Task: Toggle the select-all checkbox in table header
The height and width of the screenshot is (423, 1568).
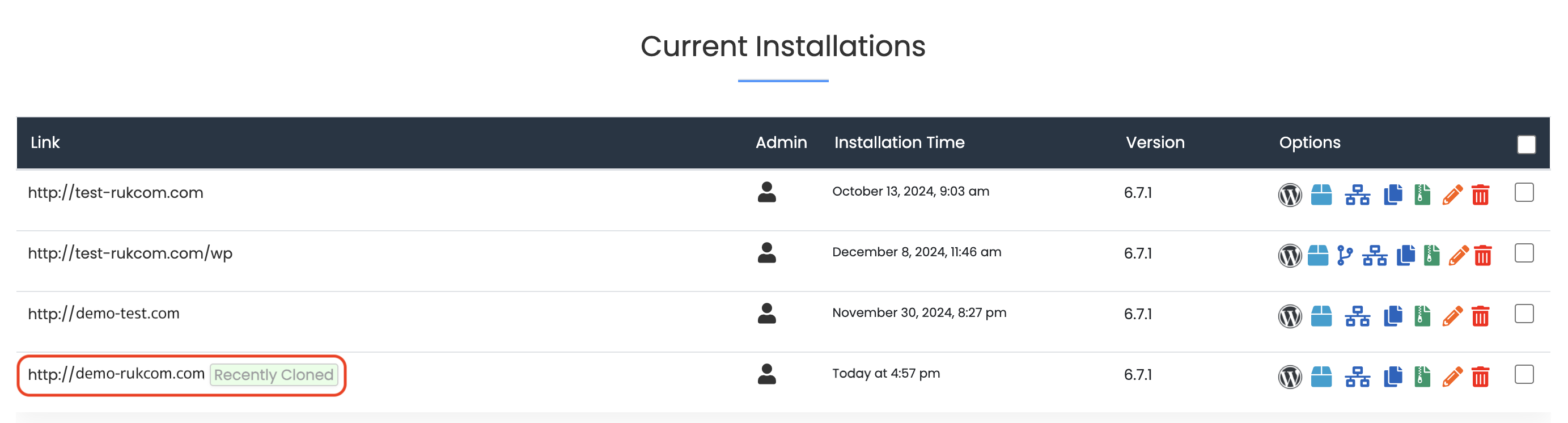Action: click(x=1525, y=145)
